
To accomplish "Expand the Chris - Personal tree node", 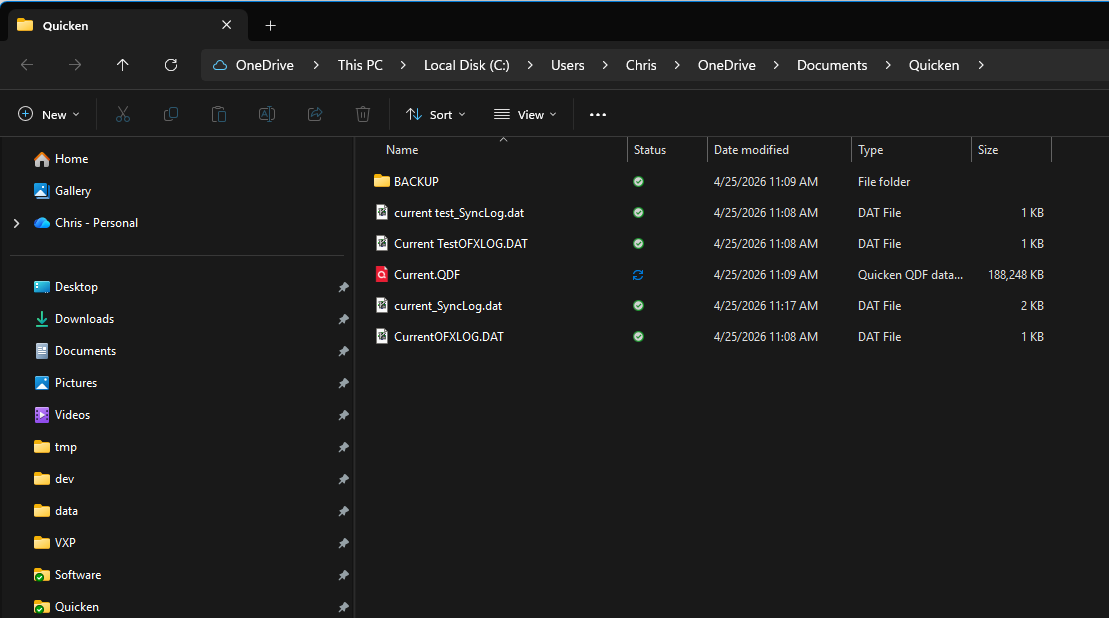I will [16, 223].
